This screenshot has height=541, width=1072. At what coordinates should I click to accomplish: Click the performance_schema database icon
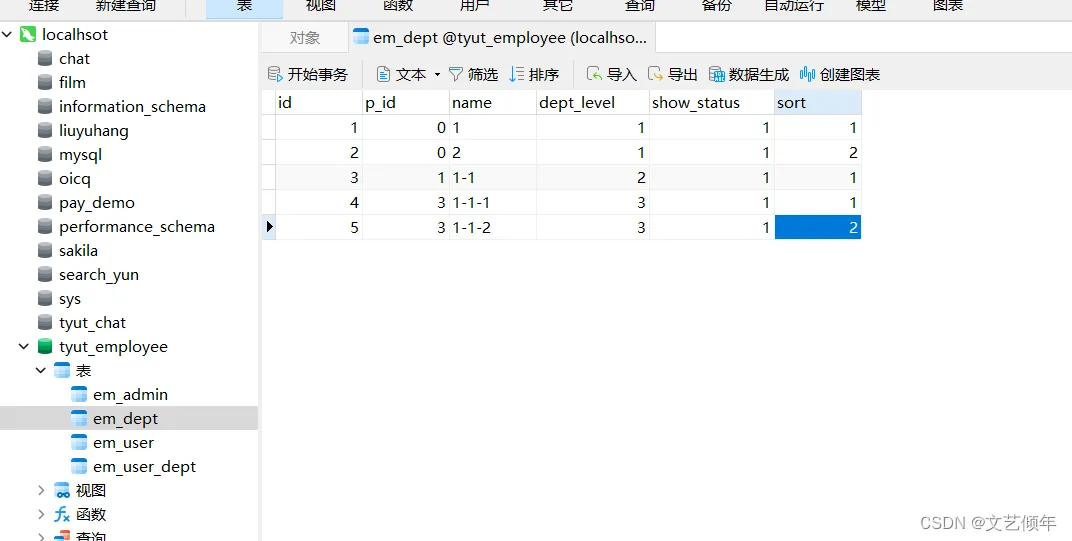tap(45, 226)
